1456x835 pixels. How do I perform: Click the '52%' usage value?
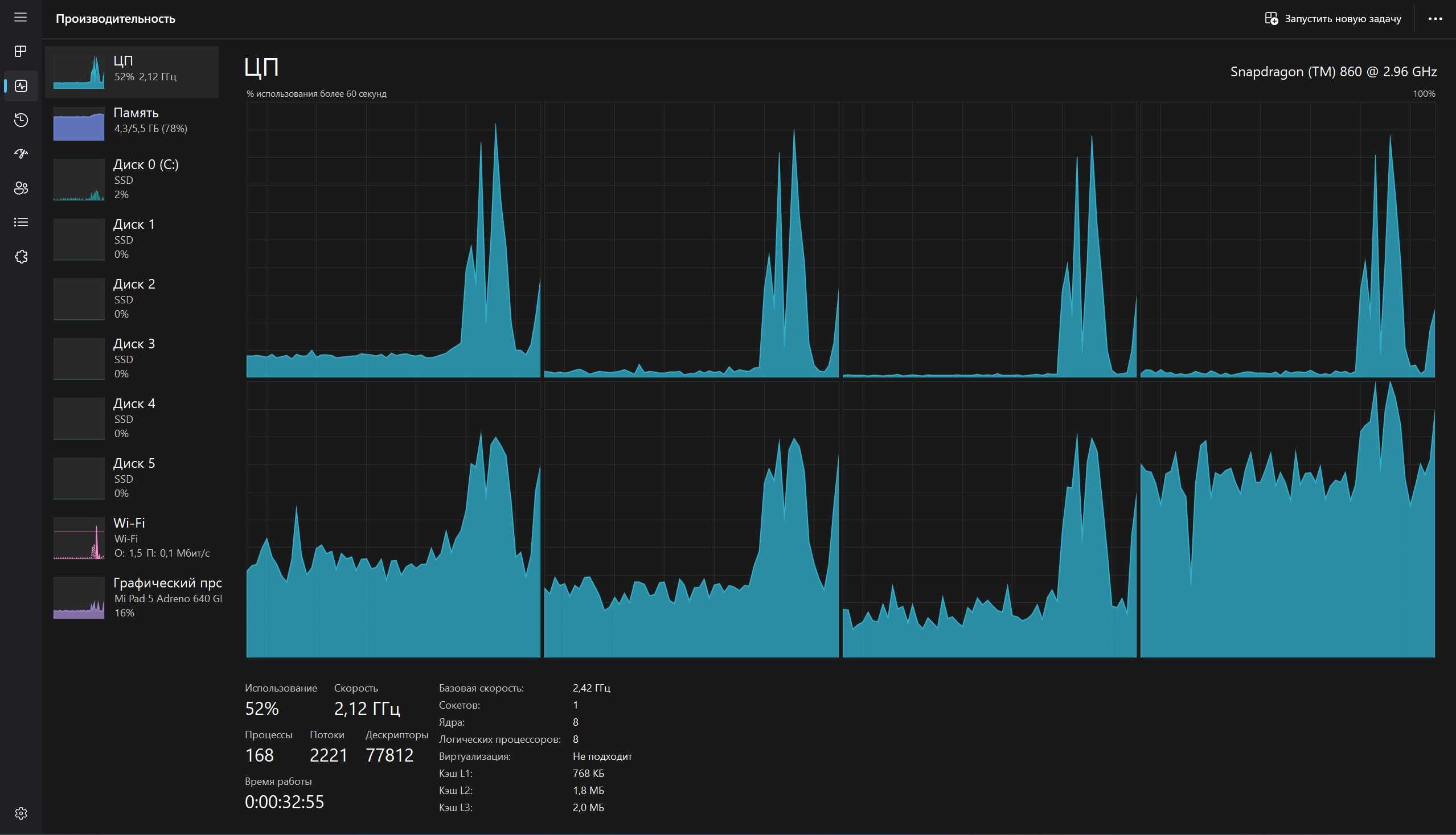(x=261, y=709)
